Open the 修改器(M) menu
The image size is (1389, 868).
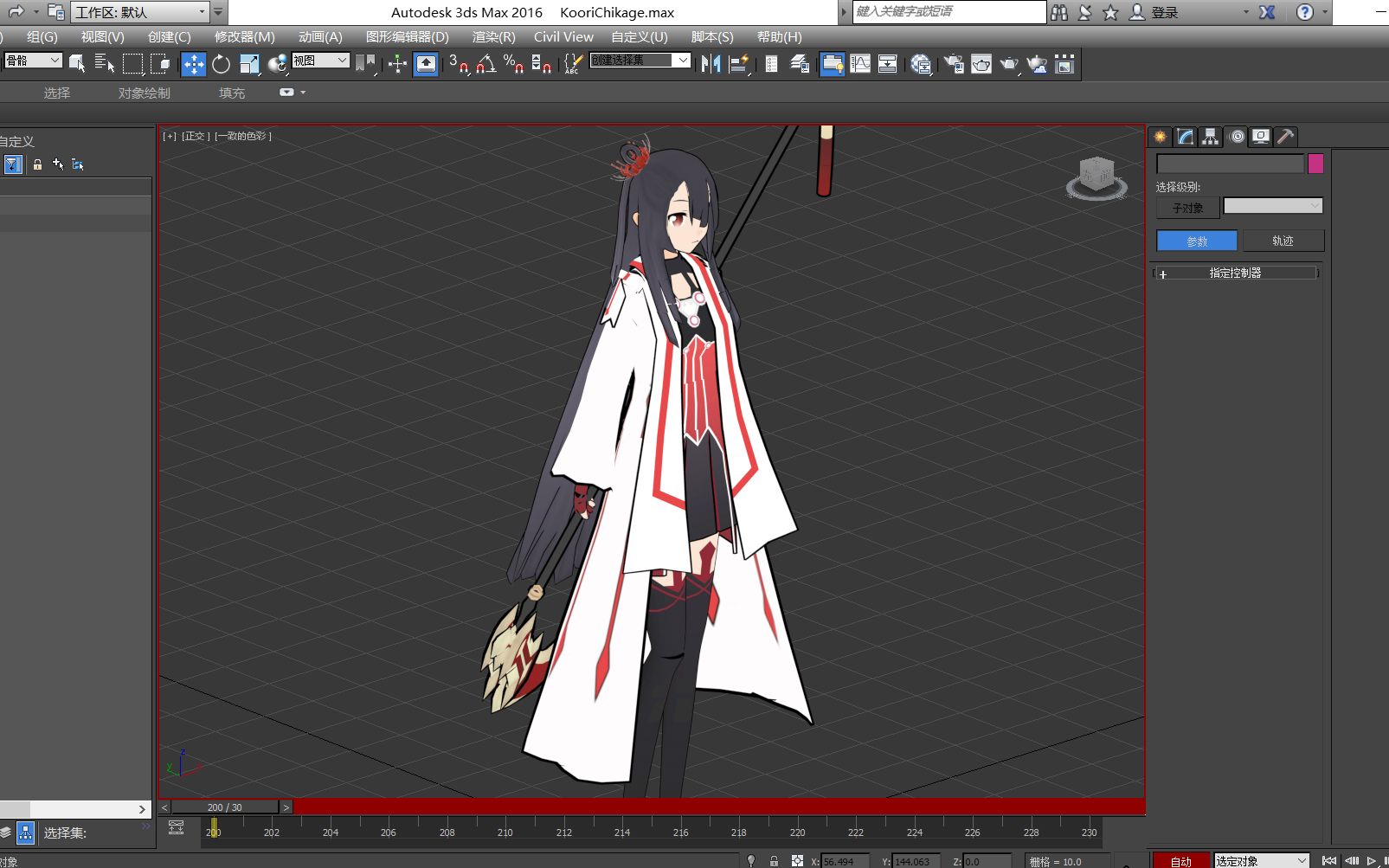pos(244,37)
